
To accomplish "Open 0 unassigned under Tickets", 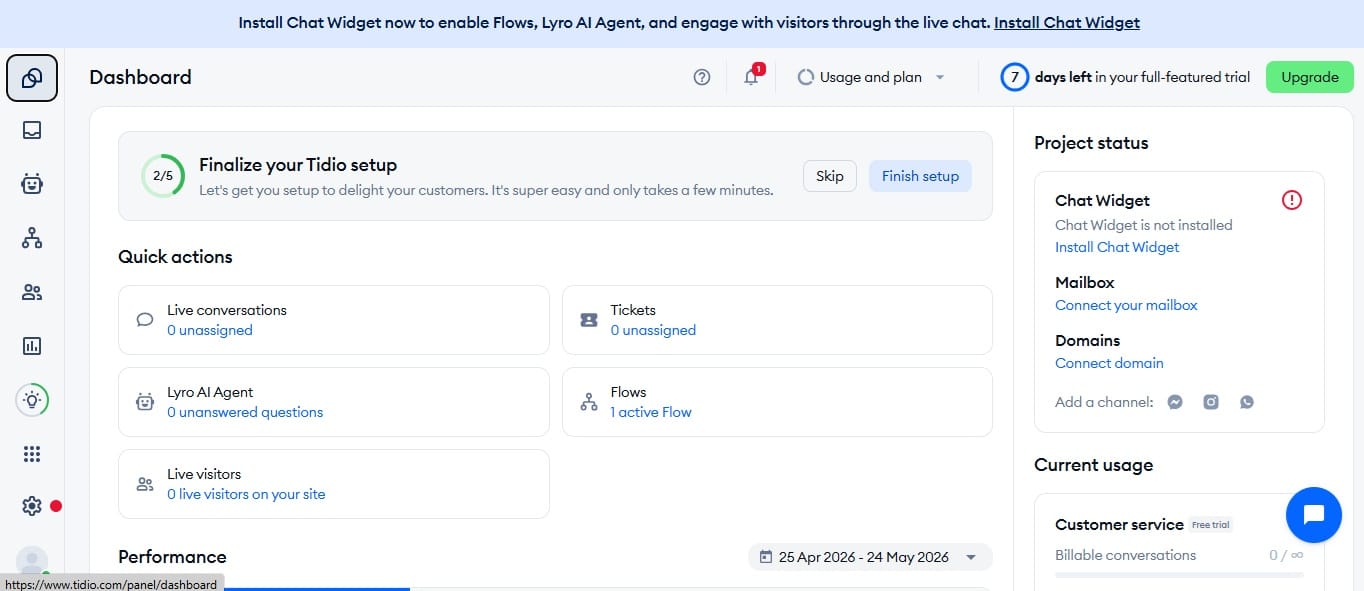I will click(653, 330).
